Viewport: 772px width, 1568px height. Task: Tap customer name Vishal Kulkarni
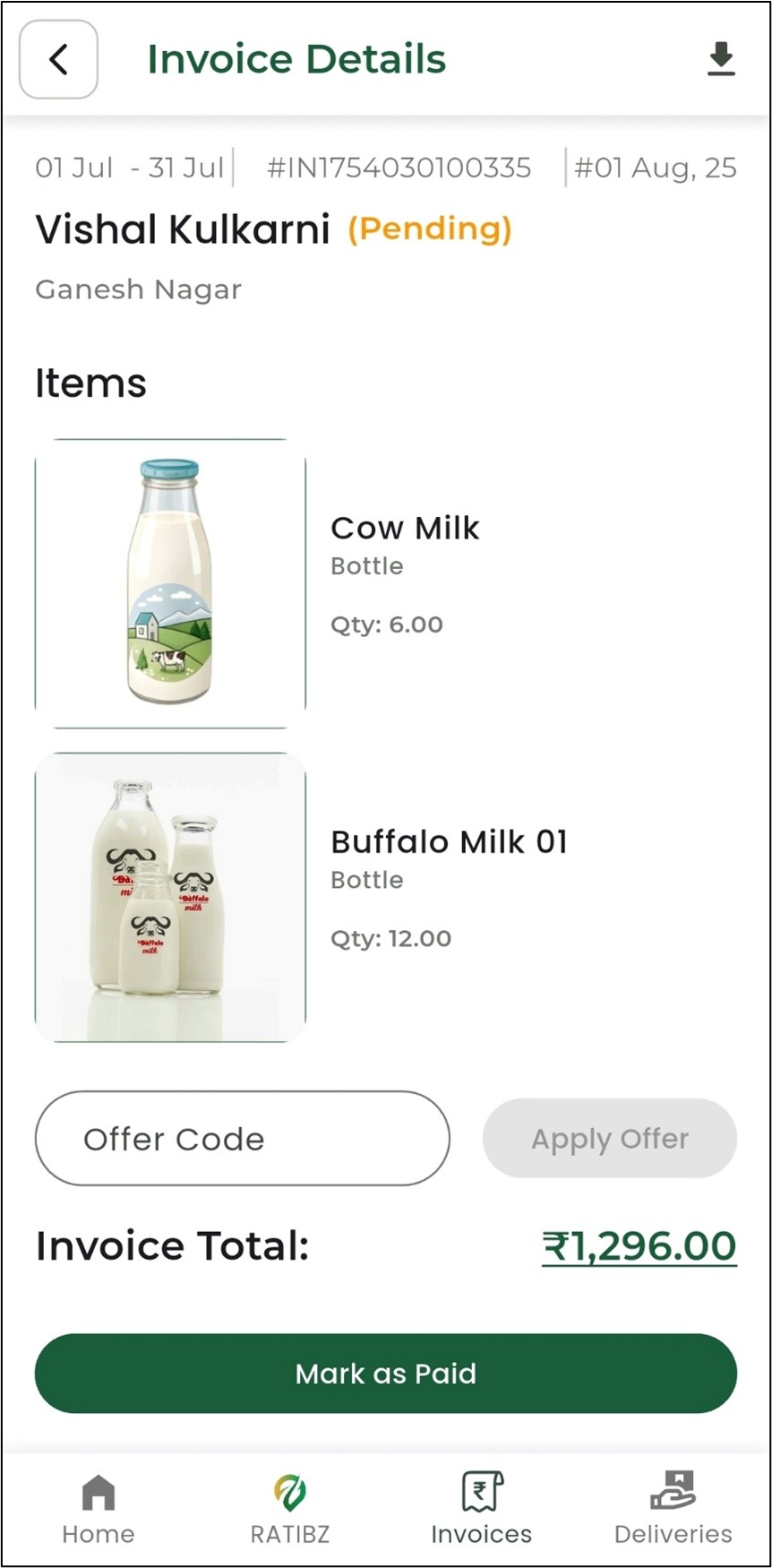183,229
